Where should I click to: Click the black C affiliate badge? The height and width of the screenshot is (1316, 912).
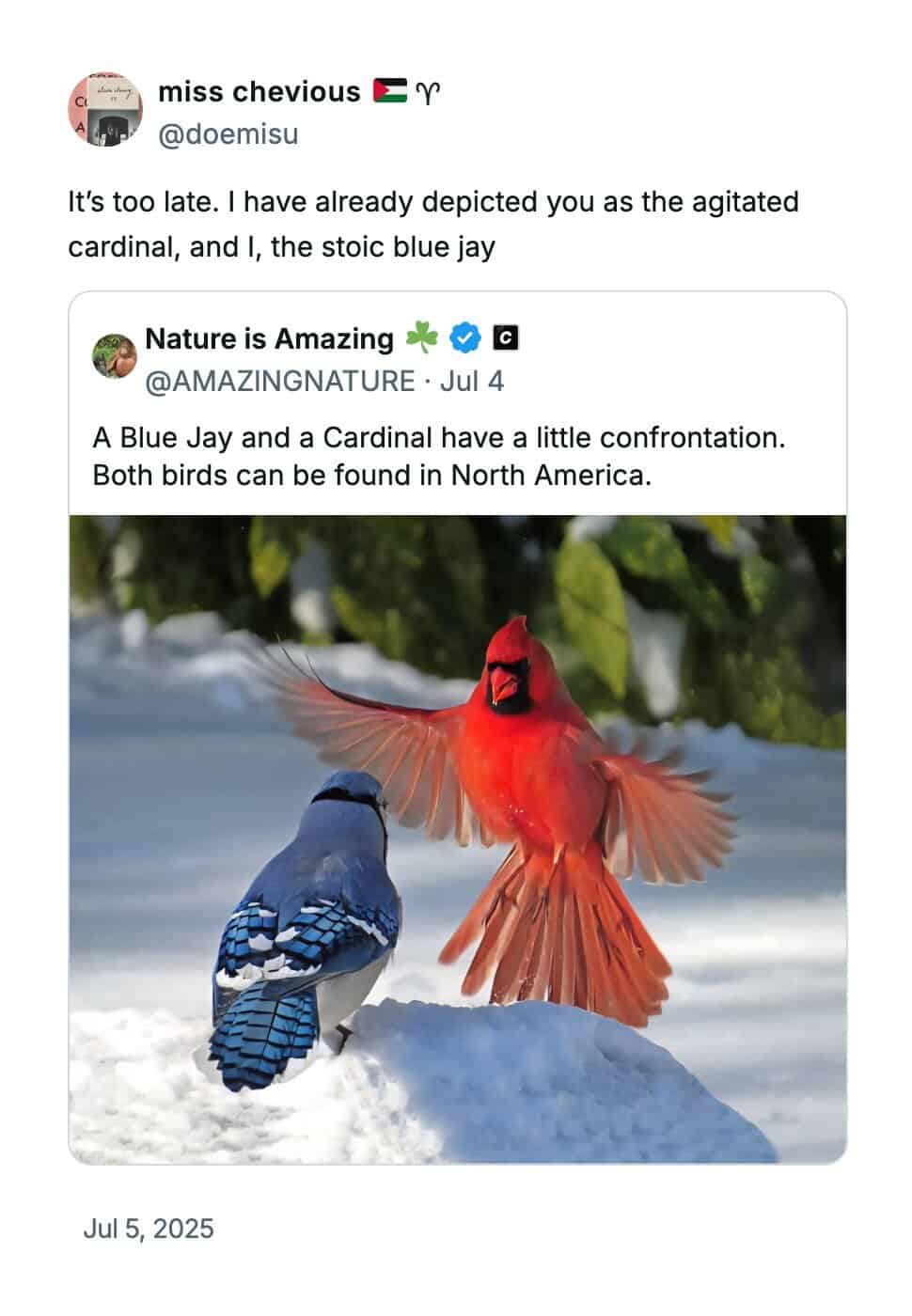[x=506, y=337]
